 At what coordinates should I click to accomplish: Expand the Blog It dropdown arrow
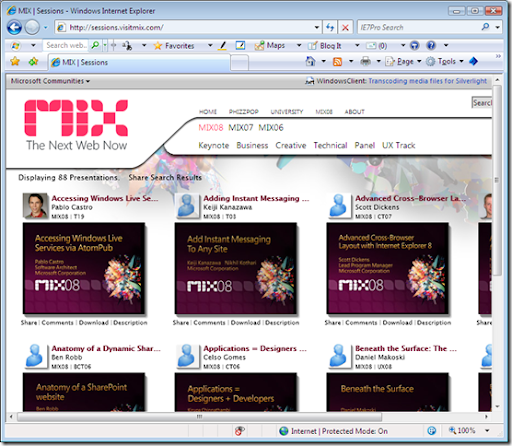(x=357, y=45)
